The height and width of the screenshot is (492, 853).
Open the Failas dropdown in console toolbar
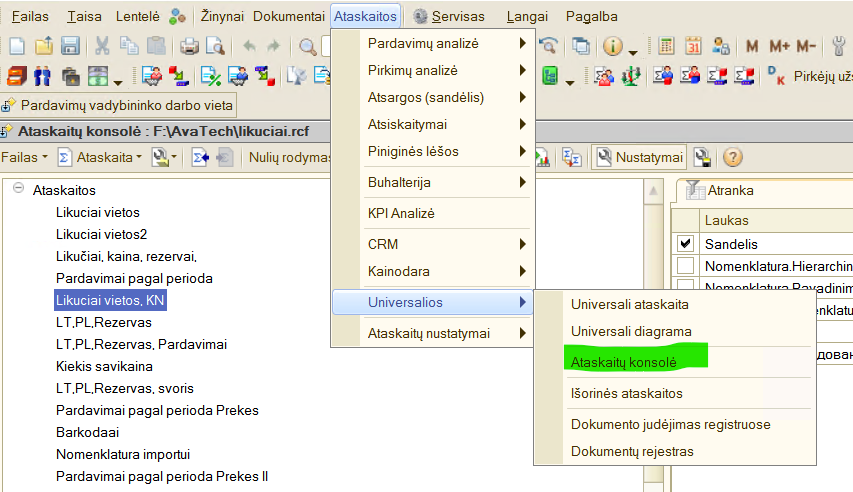tap(24, 157)
